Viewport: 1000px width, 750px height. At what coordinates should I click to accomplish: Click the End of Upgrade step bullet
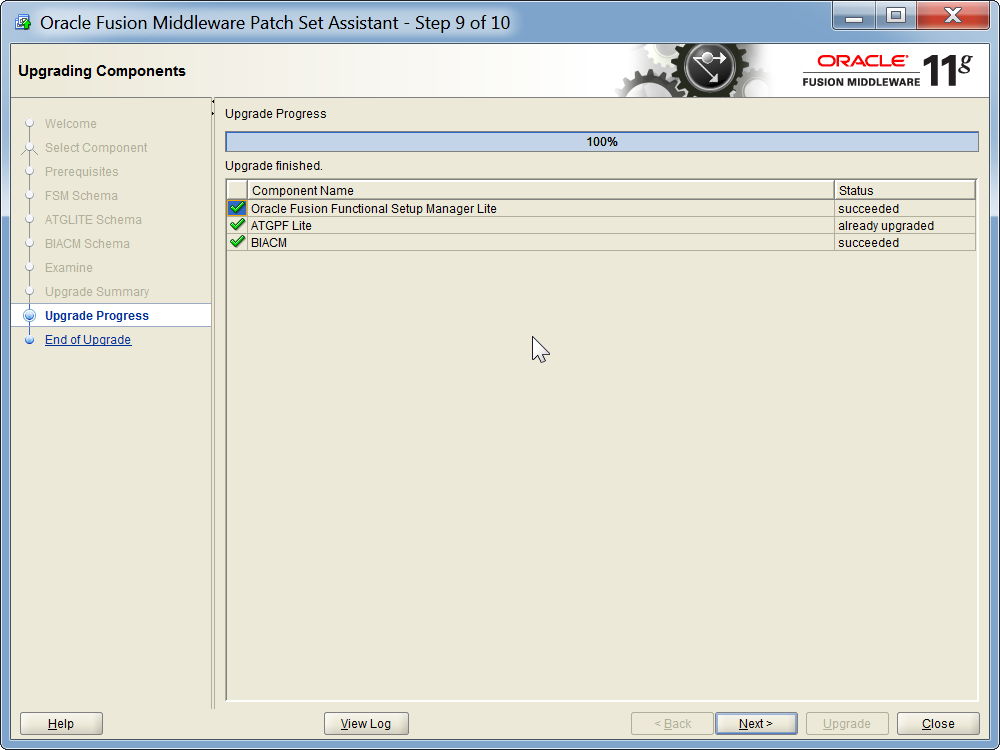click(x=29, y=340)
